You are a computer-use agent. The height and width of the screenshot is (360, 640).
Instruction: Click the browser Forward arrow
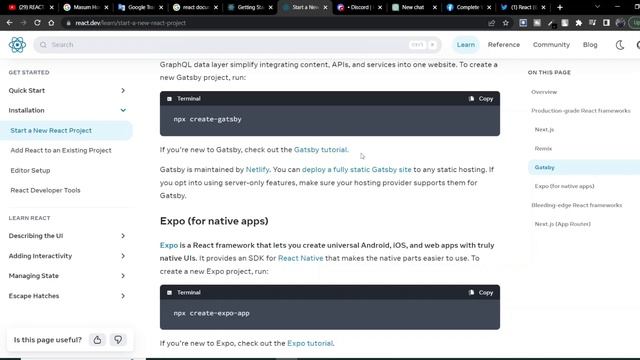23,23
